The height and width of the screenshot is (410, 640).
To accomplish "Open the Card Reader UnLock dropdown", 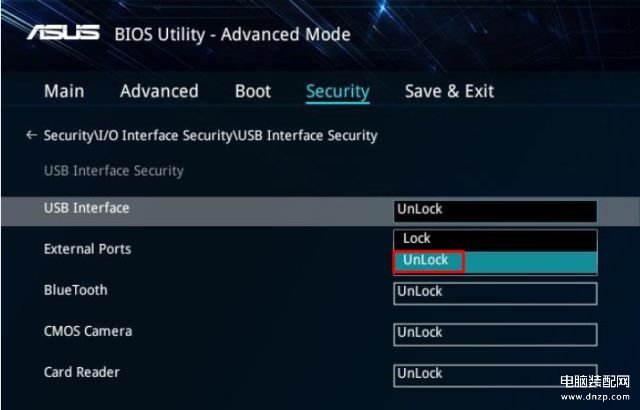I will pos(495,375).
